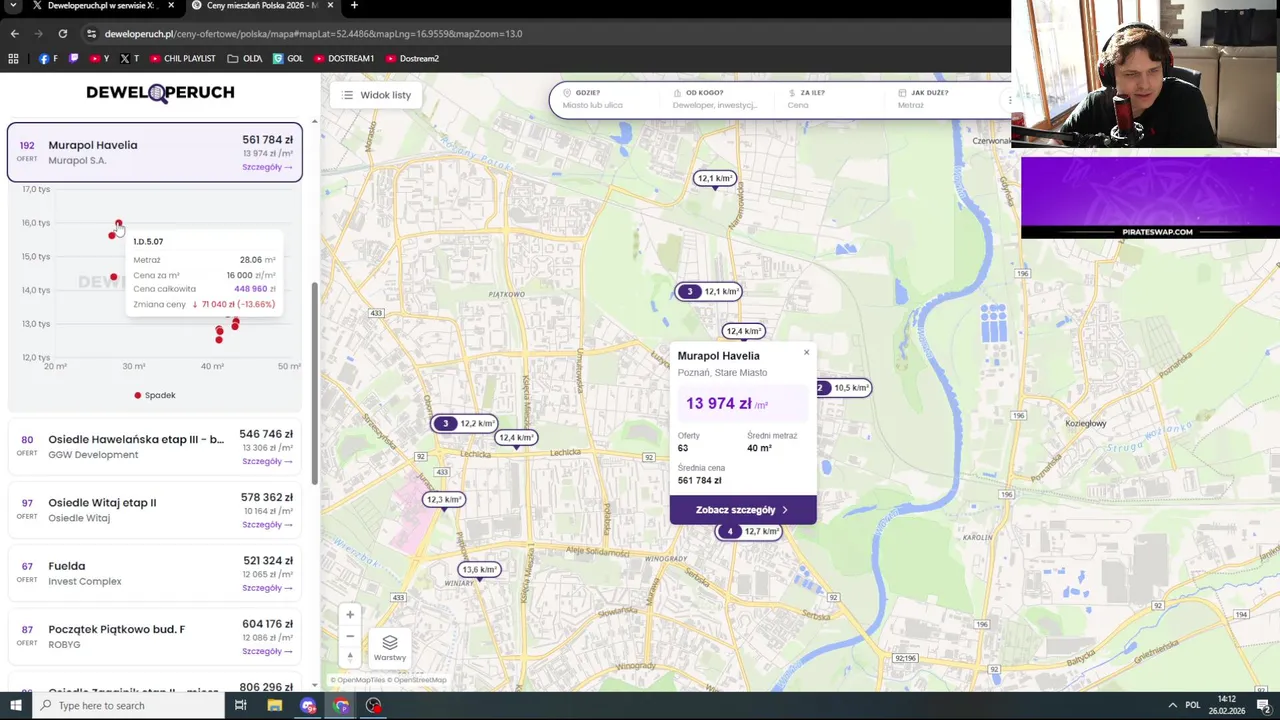Zoom out the map with minus button
Image resolution: width=1280 pixels, height=720 pixels.
[x=350, y=636]
